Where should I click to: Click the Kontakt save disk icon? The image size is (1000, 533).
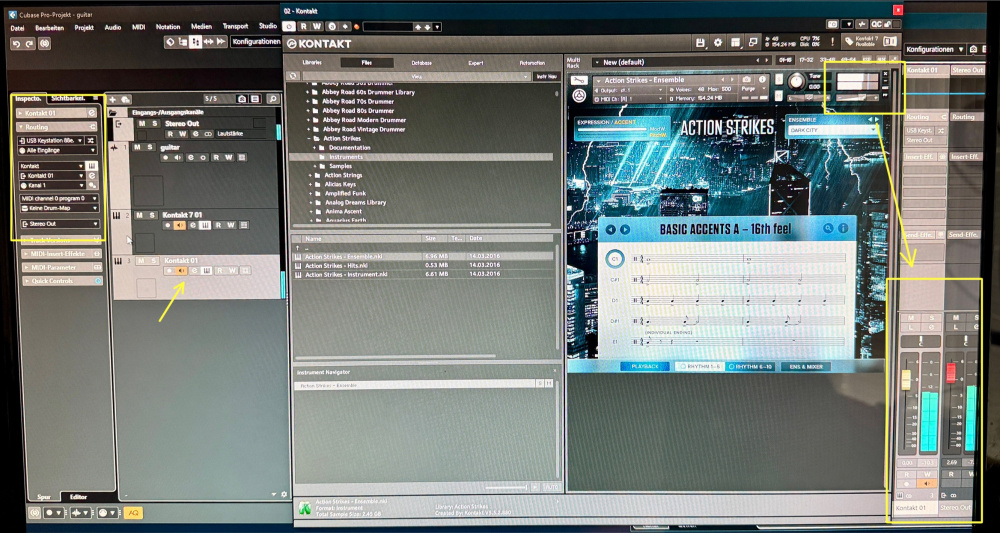(701, 43)
